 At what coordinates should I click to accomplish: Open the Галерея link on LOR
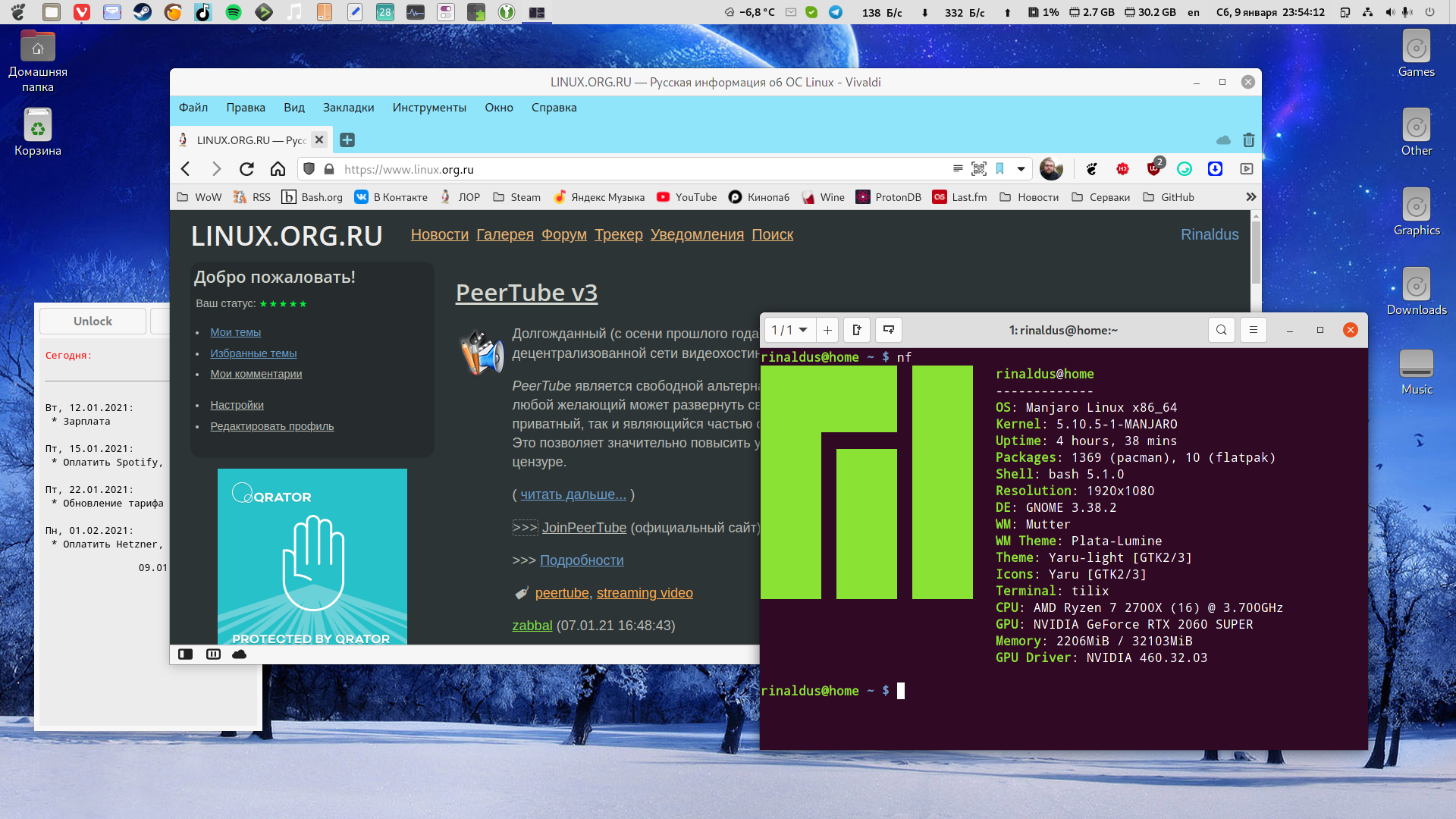505,234
